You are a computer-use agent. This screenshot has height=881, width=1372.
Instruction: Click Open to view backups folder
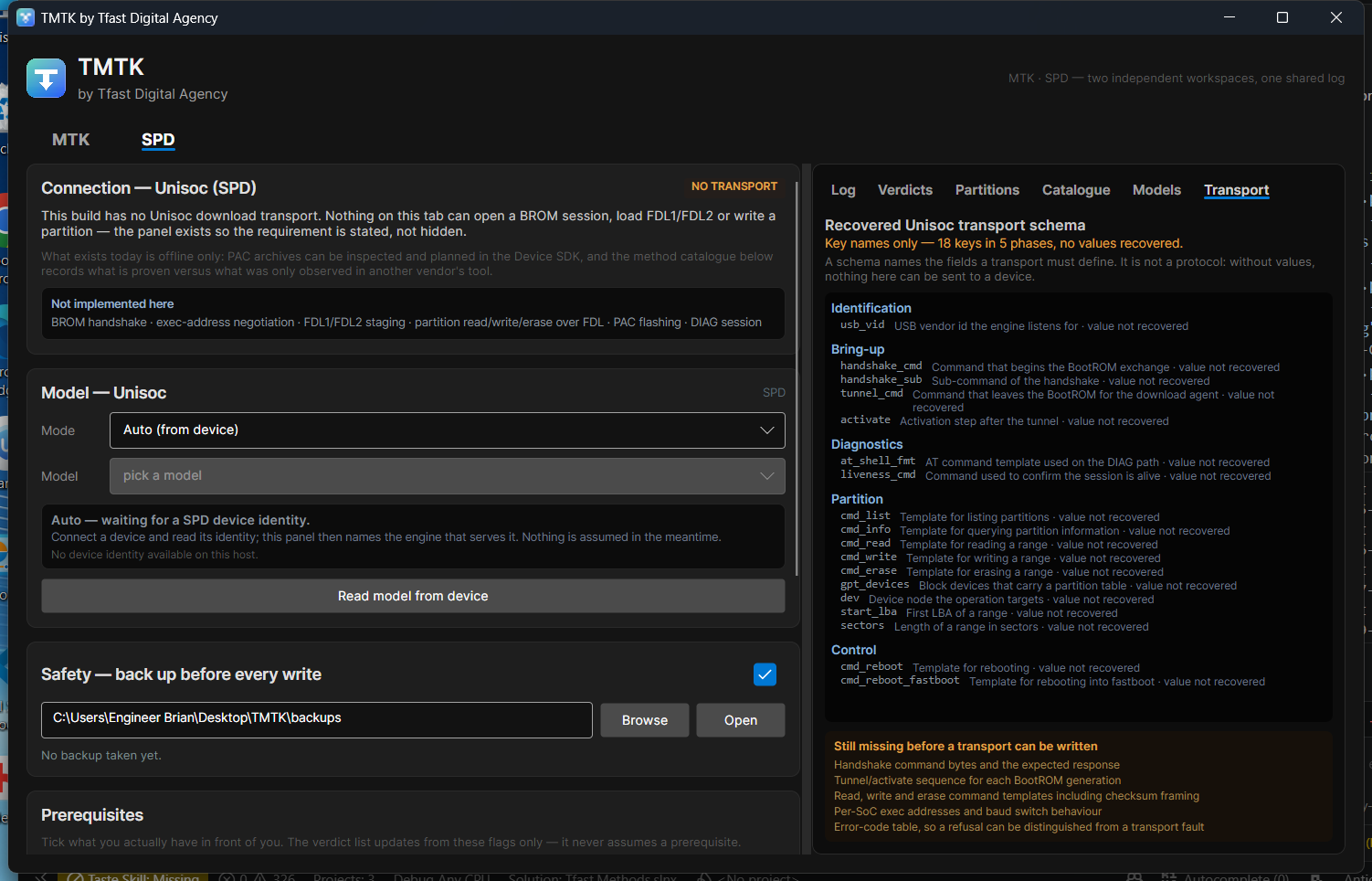[x=741, y=720]
